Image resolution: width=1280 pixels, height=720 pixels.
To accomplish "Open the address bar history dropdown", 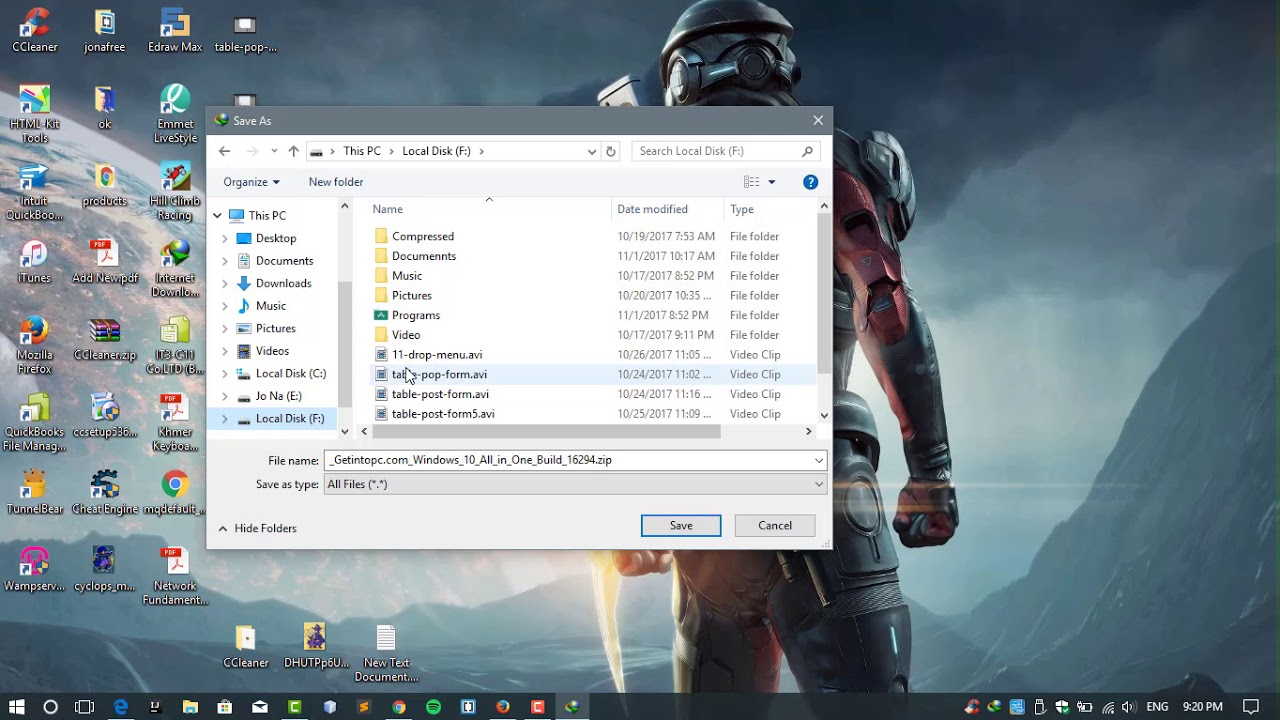I will [x=592, y=151].
